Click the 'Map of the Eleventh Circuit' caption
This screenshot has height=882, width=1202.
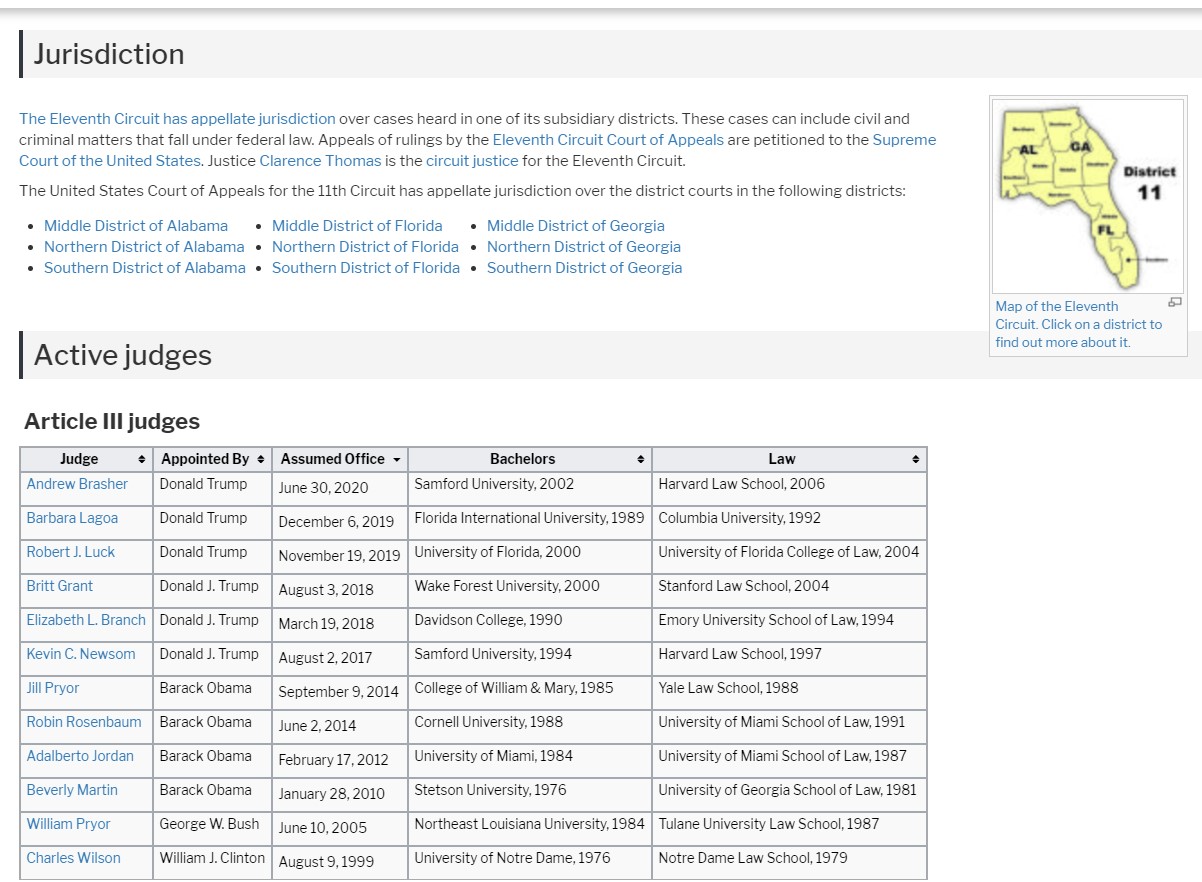point(1079,324)
